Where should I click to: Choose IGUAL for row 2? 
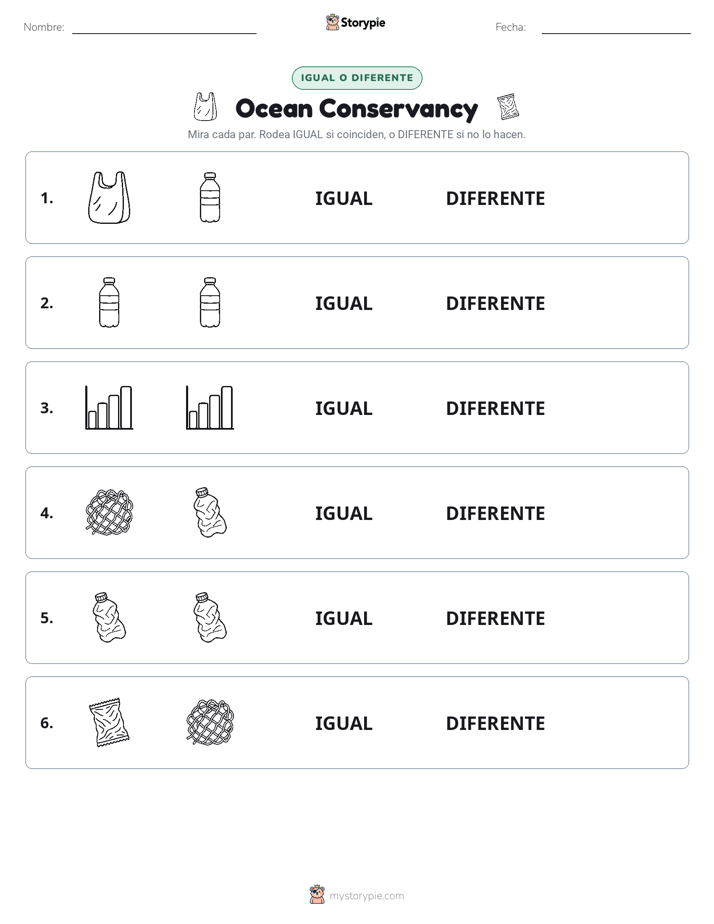343,303
